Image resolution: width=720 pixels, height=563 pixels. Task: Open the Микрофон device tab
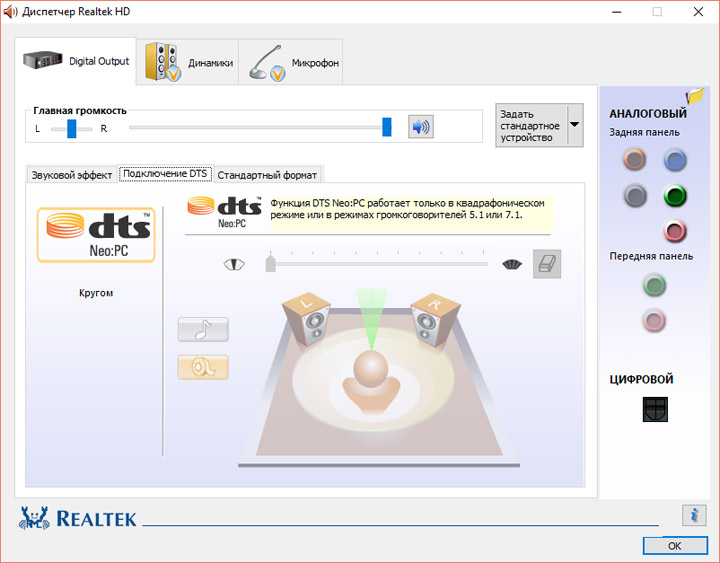(291, 62)
